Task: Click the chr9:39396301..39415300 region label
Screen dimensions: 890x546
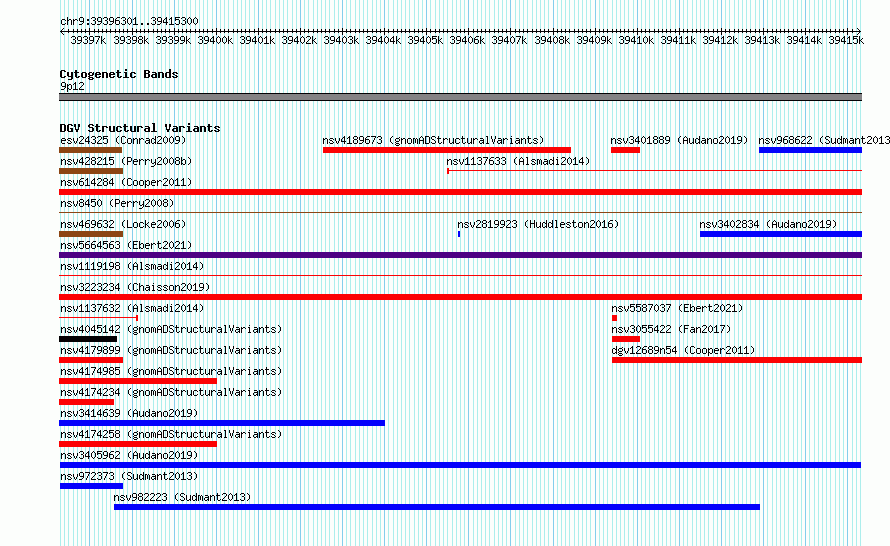Action: tap(129, 22)
